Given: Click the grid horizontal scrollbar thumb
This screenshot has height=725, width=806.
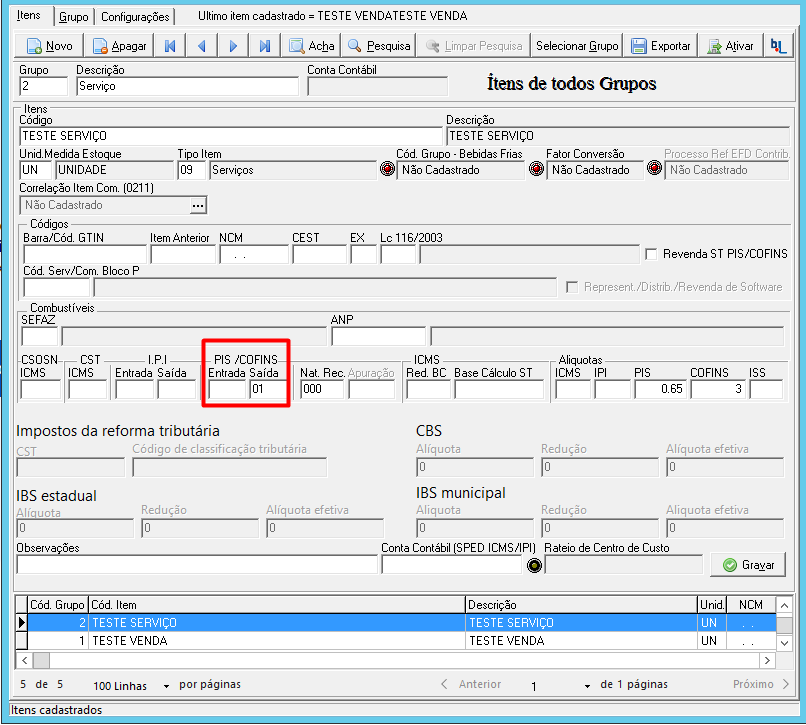Looking at the screenshot, I should coord(42,660).
